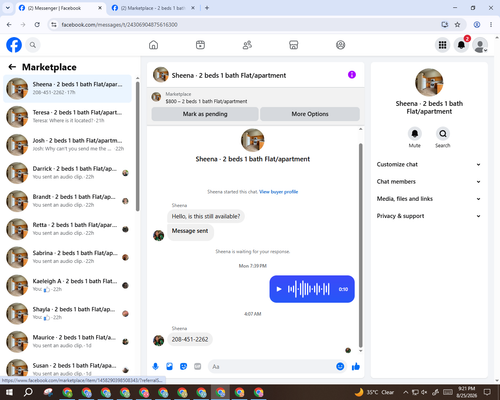Open the Teresa conversation
Image resolution: width=500 pixels, height=400 pixels.
point(67,116)
